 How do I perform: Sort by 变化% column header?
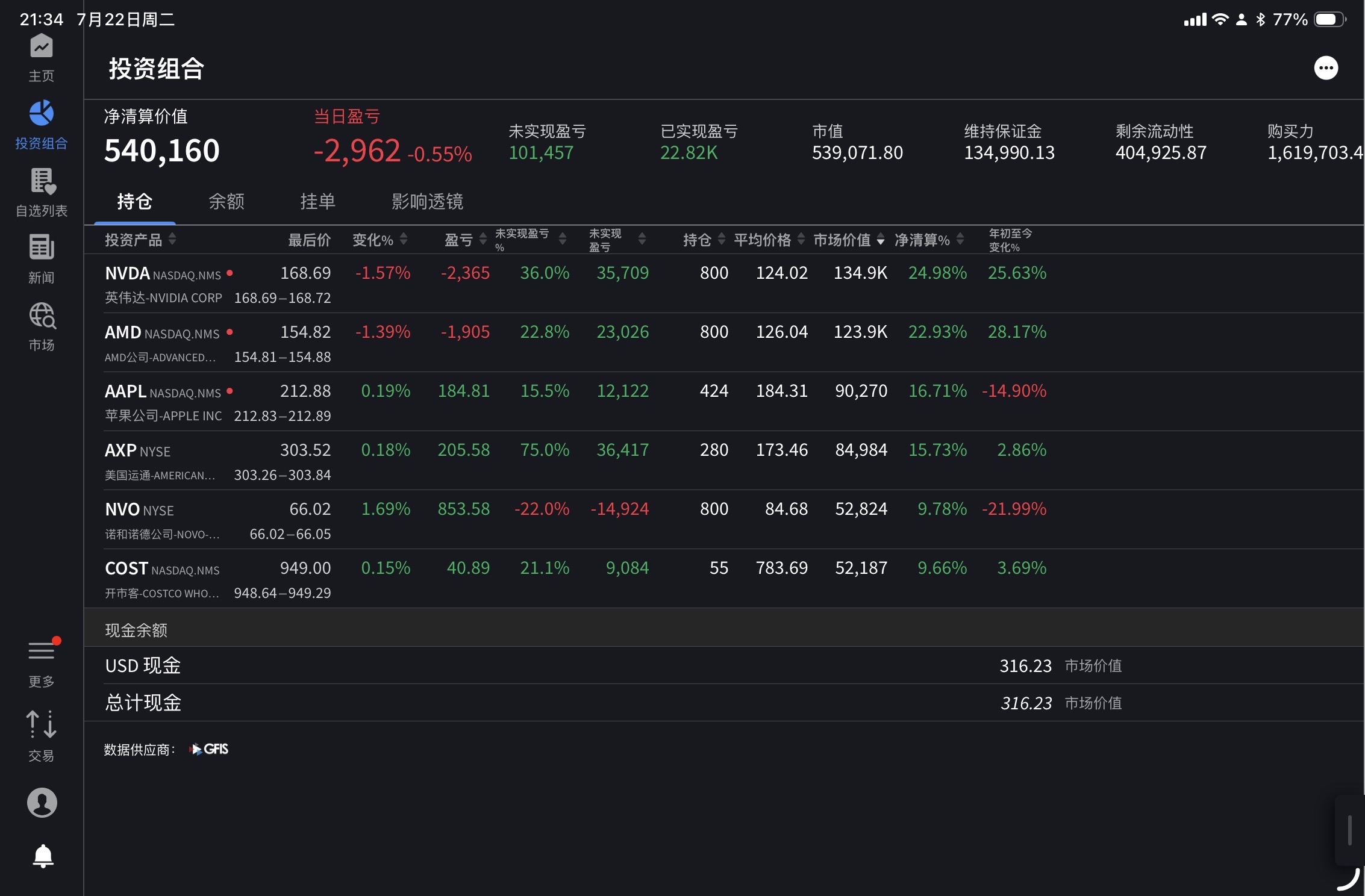pyautogui.click(x=380, y=240)
